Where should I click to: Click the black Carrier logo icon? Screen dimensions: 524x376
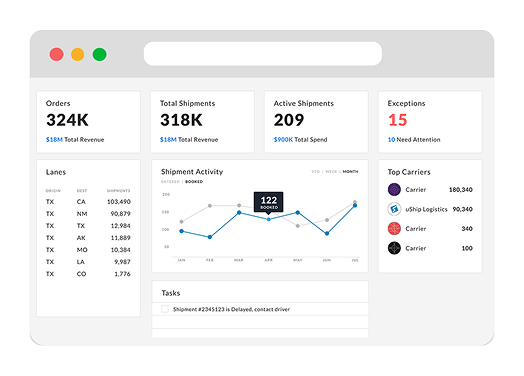pyautogui.click(x=394, y=248)
